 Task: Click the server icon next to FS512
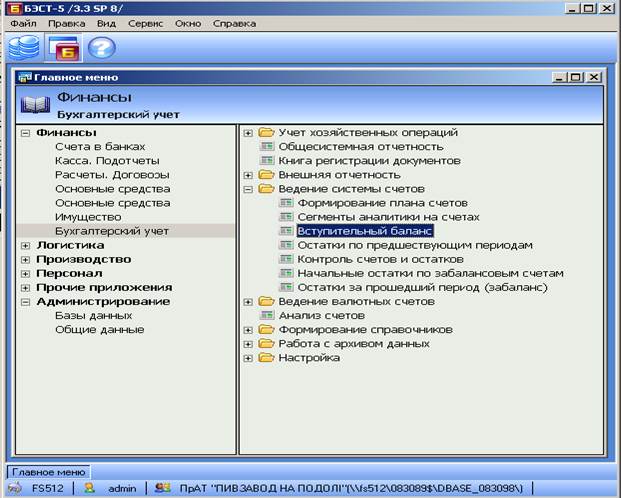(x=15, y=488)
